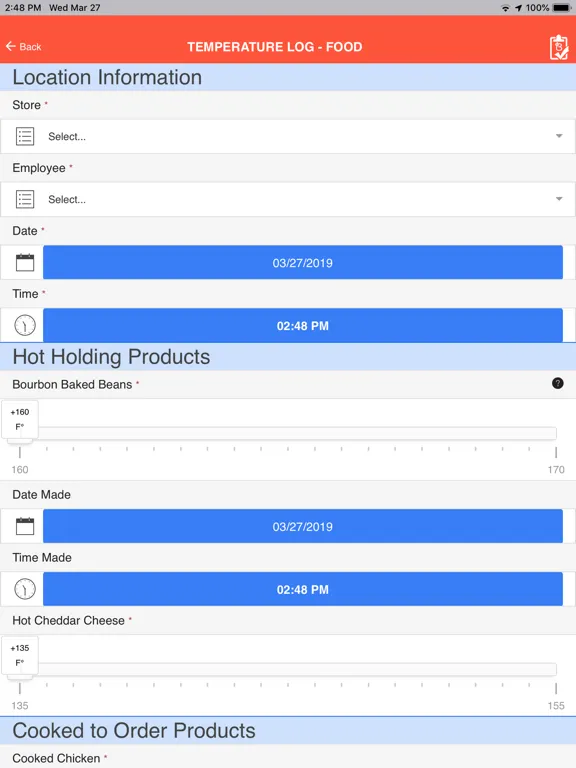Click the Employee list icon
576x768 pixels.
pyautogui.click(x=25, y=199)
